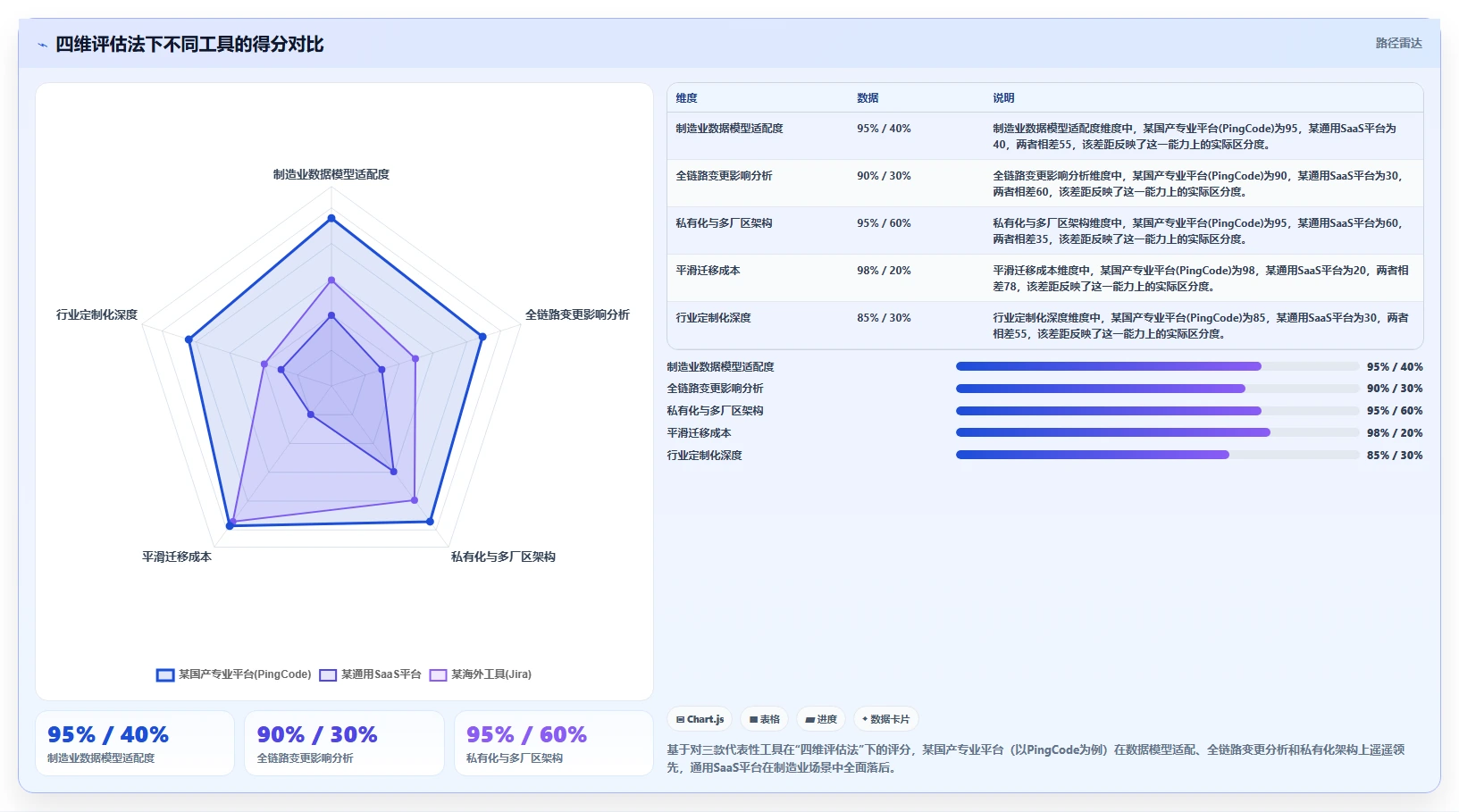
Task: Click progress list label 平滑迁移成本
Action: (x=699, y=433)
